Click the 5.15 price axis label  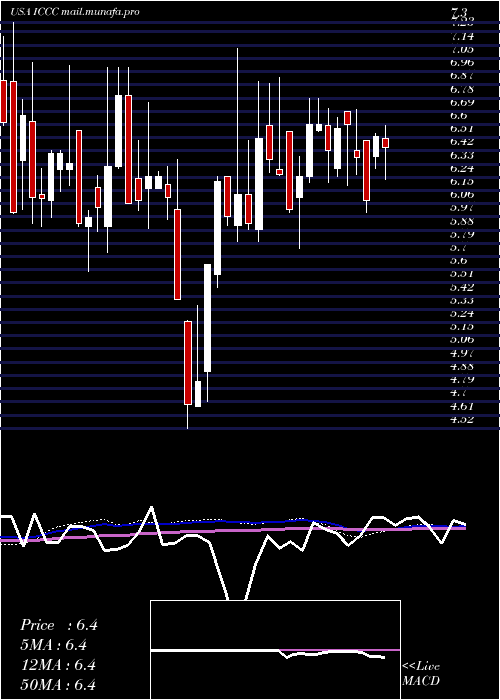[462, 326]
